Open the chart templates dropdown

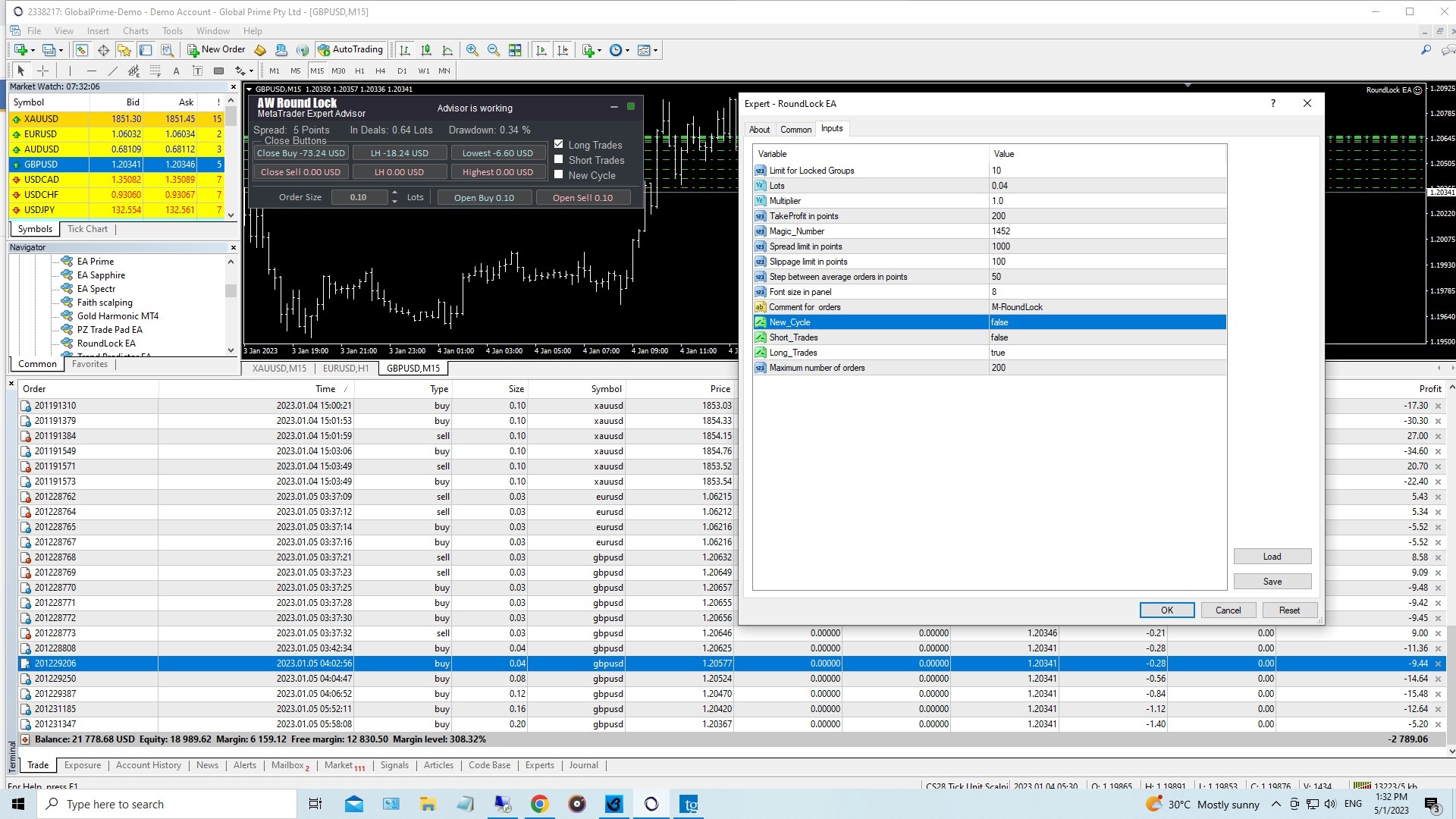[648, 50]
